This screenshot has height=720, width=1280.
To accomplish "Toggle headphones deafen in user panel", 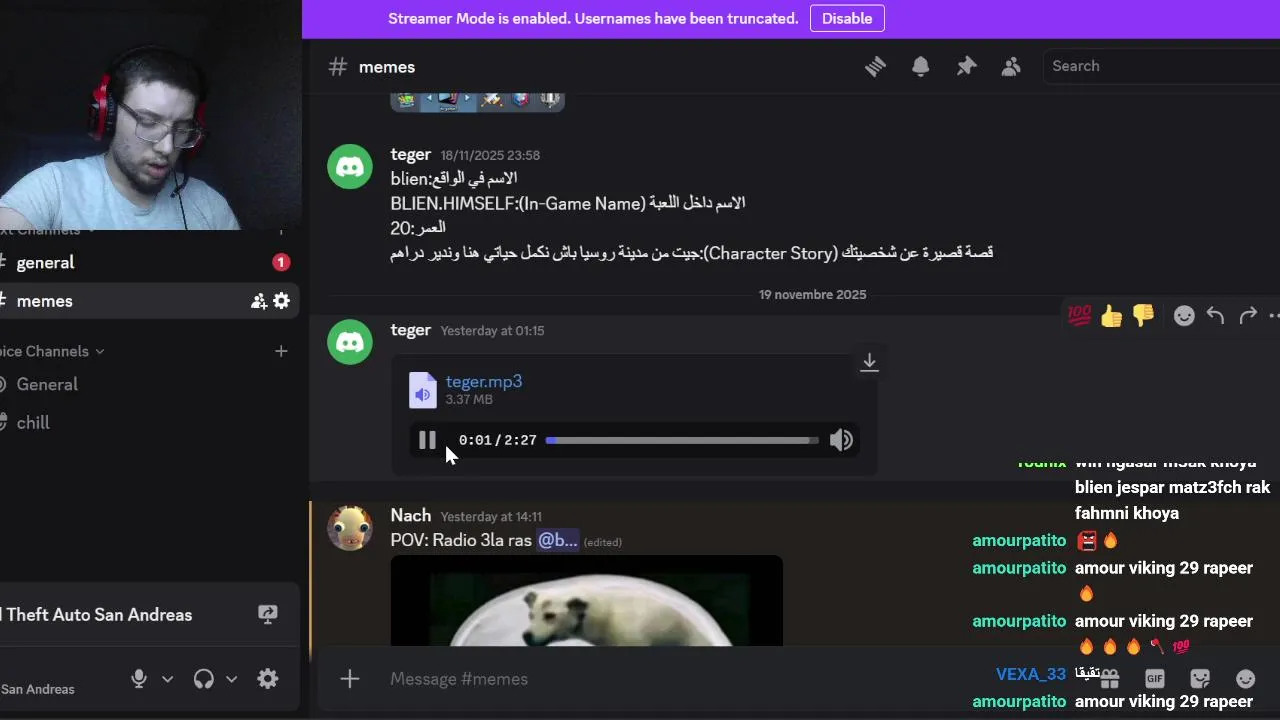I will 204,679.
